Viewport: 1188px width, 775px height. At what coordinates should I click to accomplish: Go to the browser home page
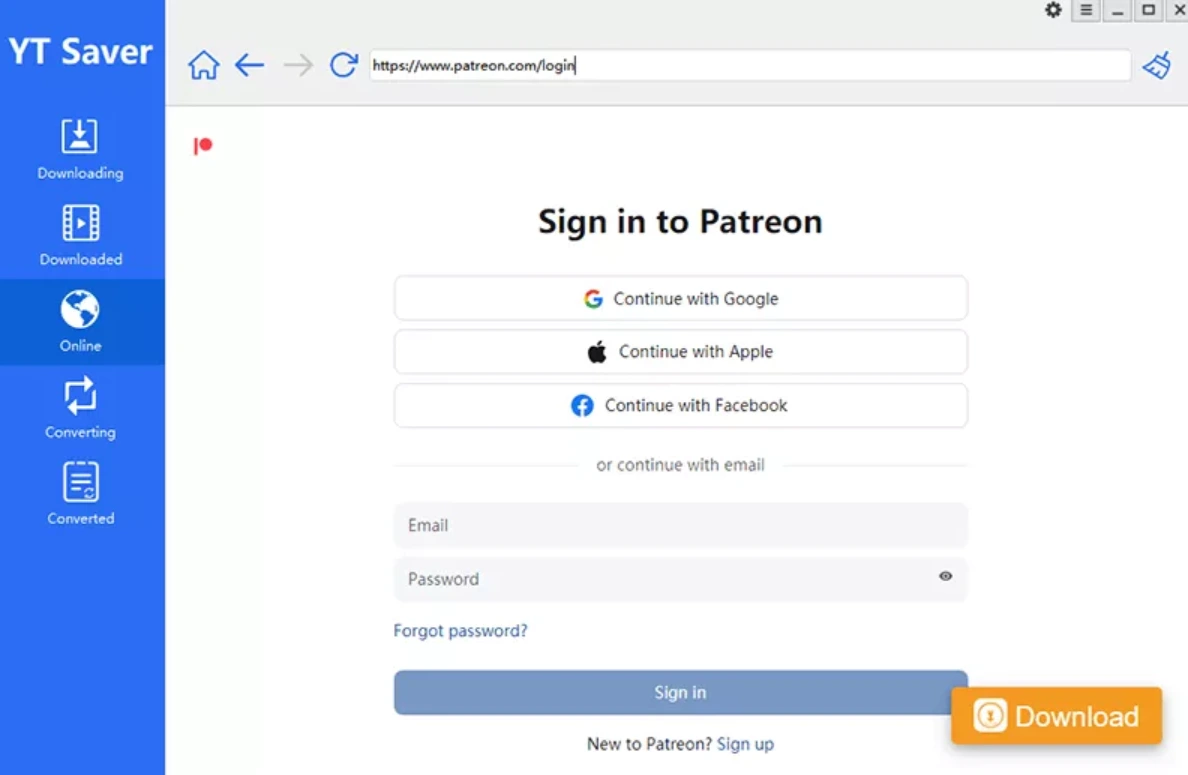[x=203, y=64]
